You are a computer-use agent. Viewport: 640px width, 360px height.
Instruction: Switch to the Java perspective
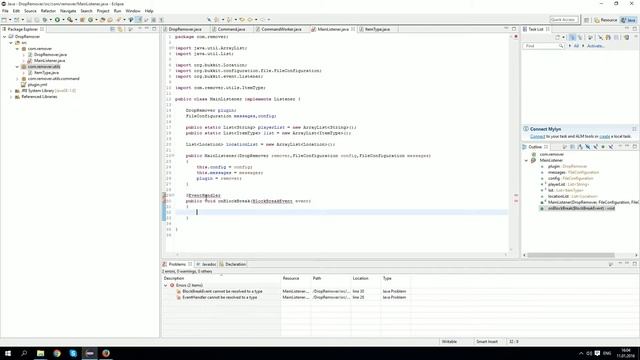point(629,20)
